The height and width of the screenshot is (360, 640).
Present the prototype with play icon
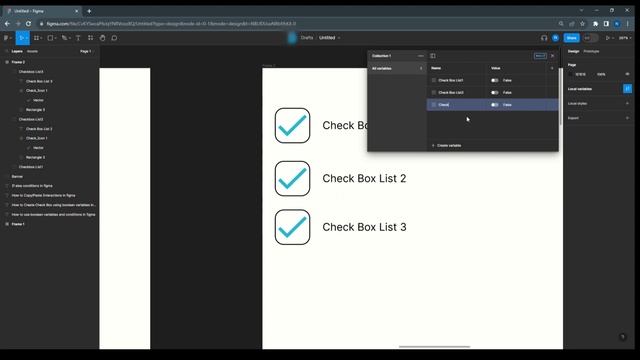(x=607, y=38)
